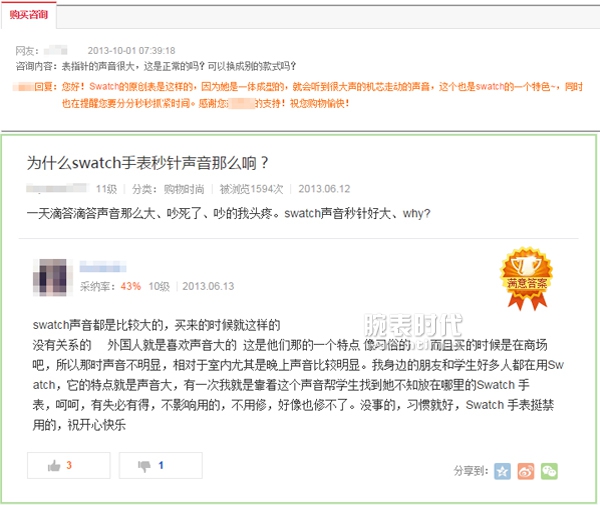Open the 购买咨询 tab

pyautogui.click(x=29, y=15)
